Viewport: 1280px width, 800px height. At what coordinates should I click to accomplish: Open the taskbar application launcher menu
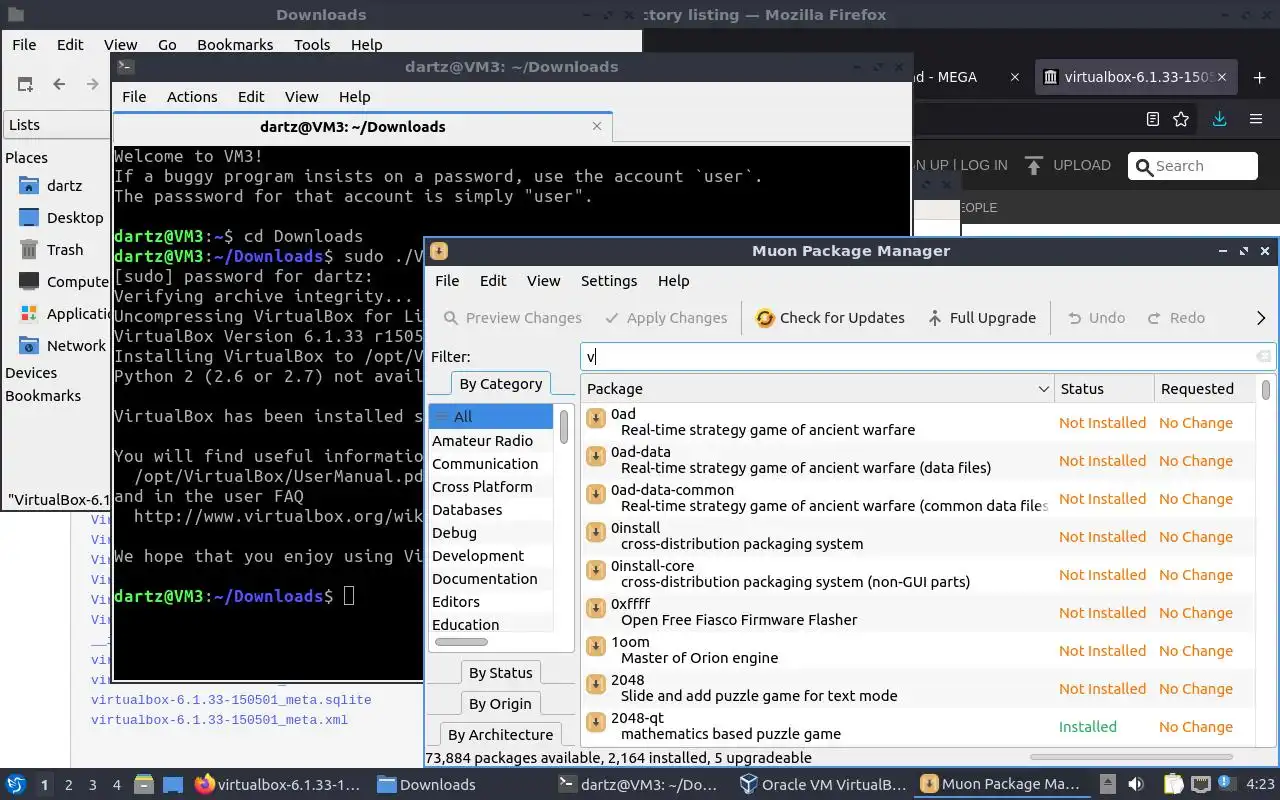(16, 785)
